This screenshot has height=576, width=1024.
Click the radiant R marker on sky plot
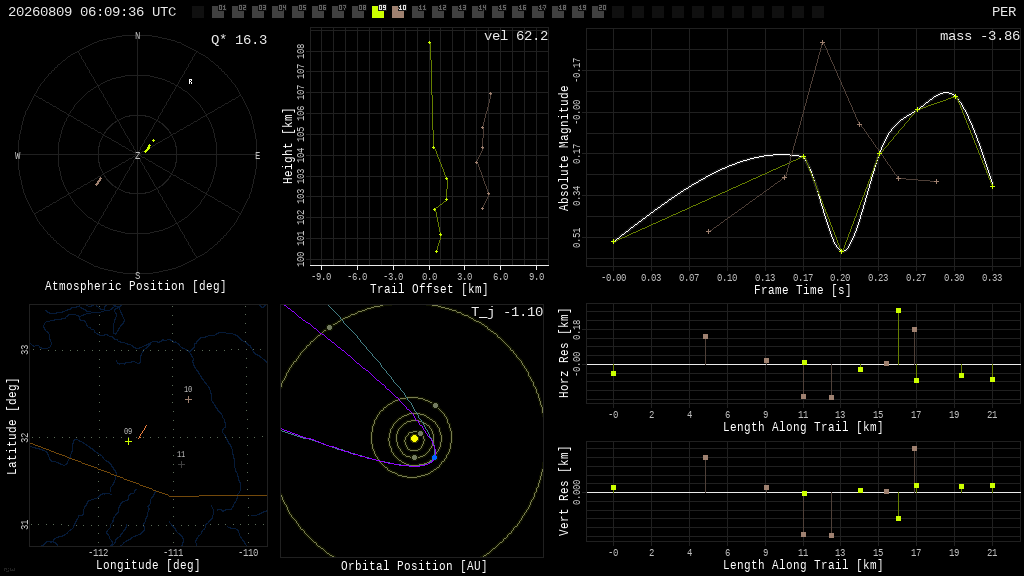191,82
